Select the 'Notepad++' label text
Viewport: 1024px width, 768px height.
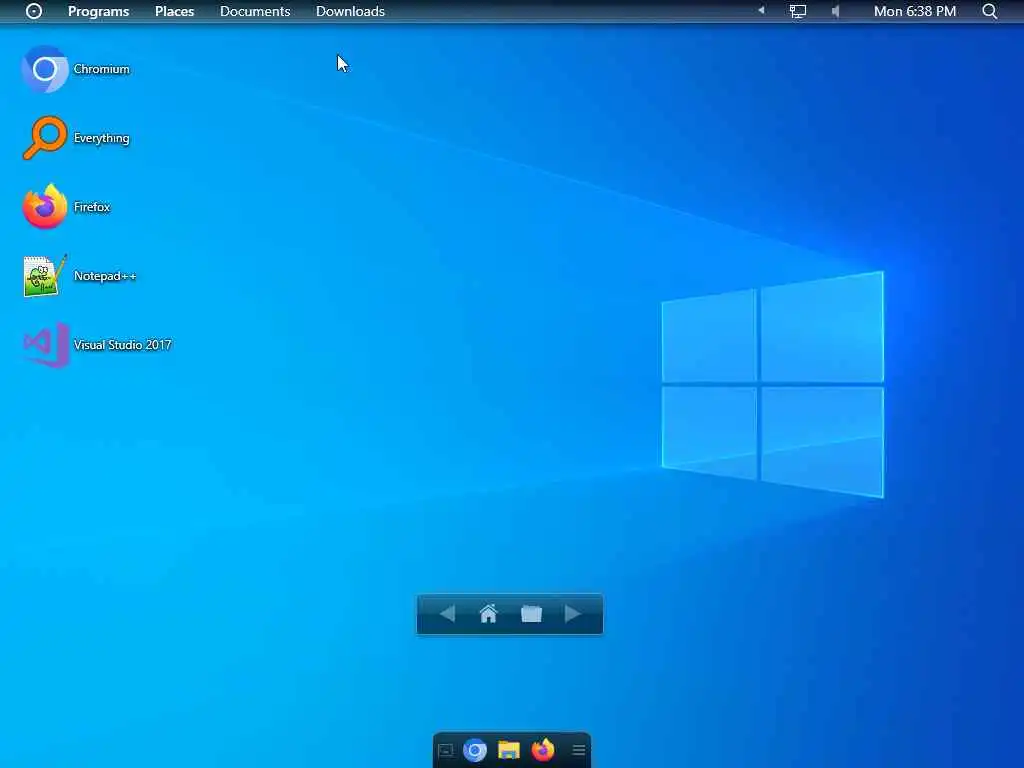[105, 276]
